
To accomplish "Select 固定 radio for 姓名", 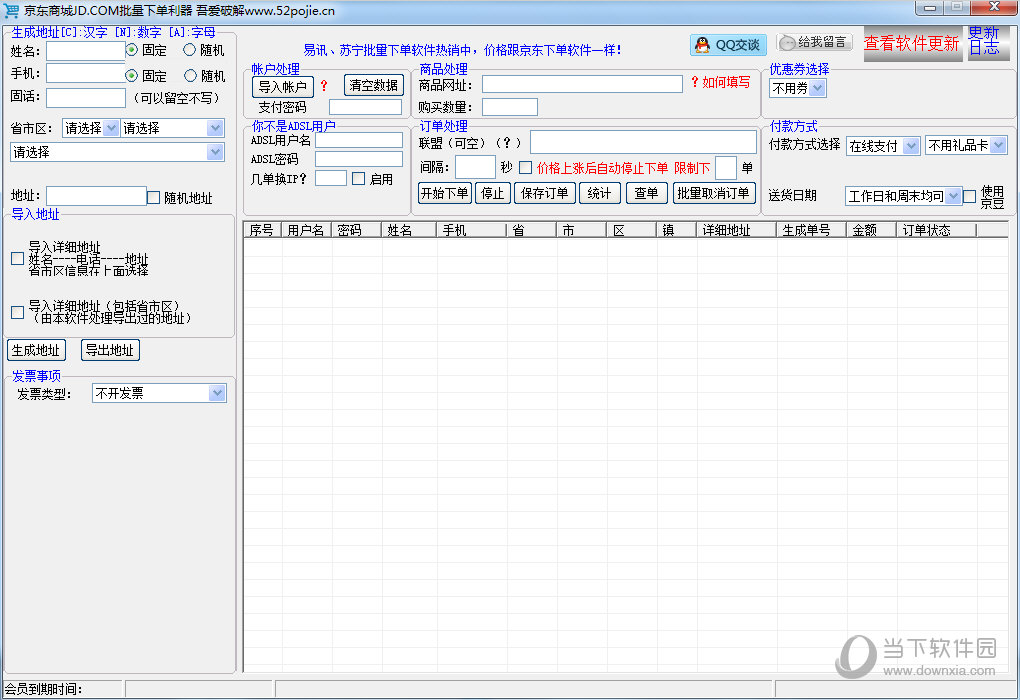I will click(132, 50).
